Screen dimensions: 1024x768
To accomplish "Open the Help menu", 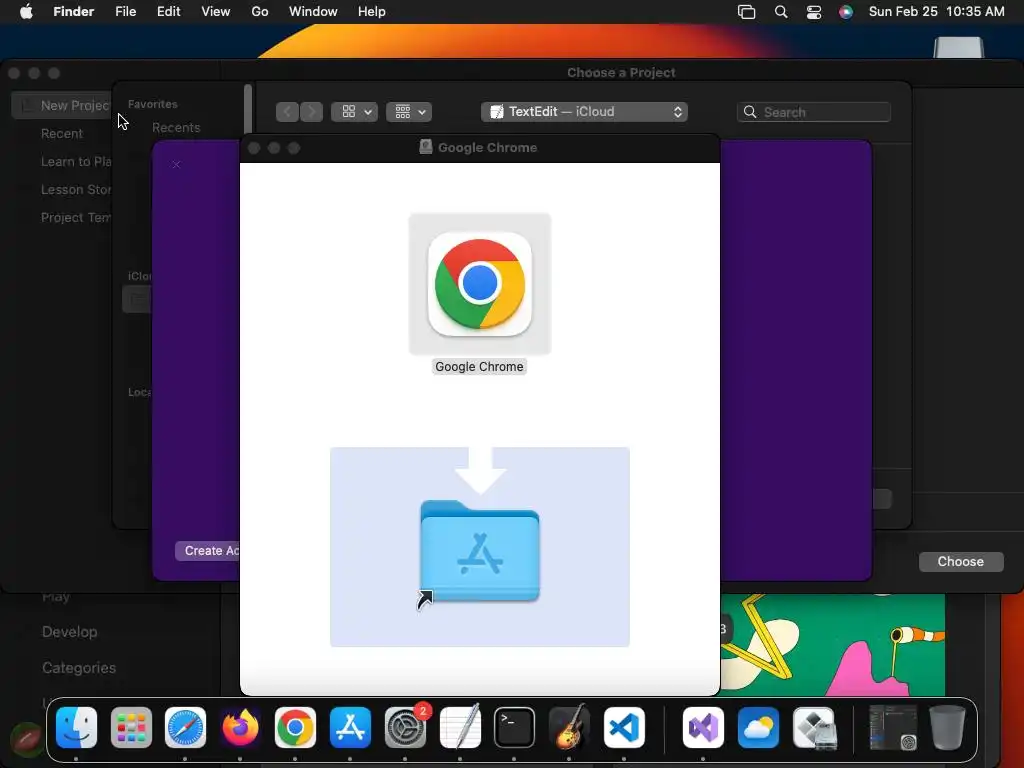I will point(372,12).
